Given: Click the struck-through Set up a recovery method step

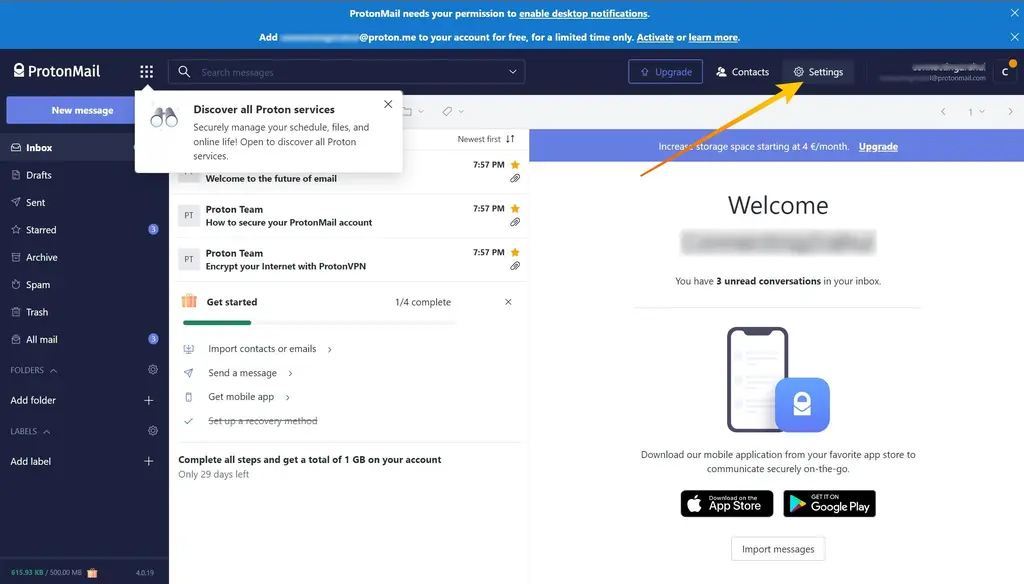Looking at the screenshot, I should [263, 421].
